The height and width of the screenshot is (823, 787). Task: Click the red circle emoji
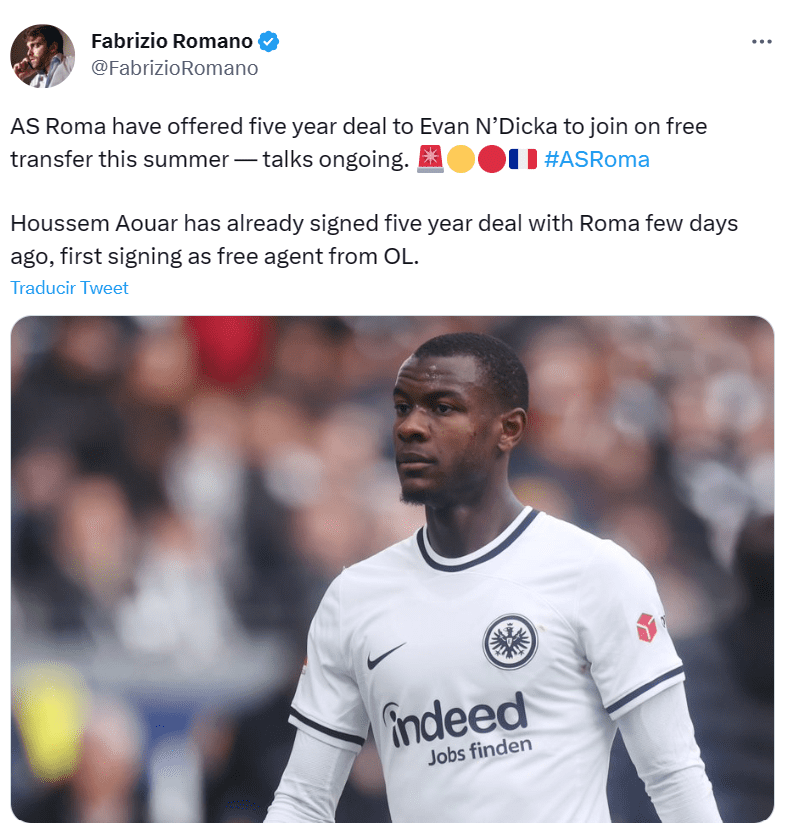click(x=491, y=159)
